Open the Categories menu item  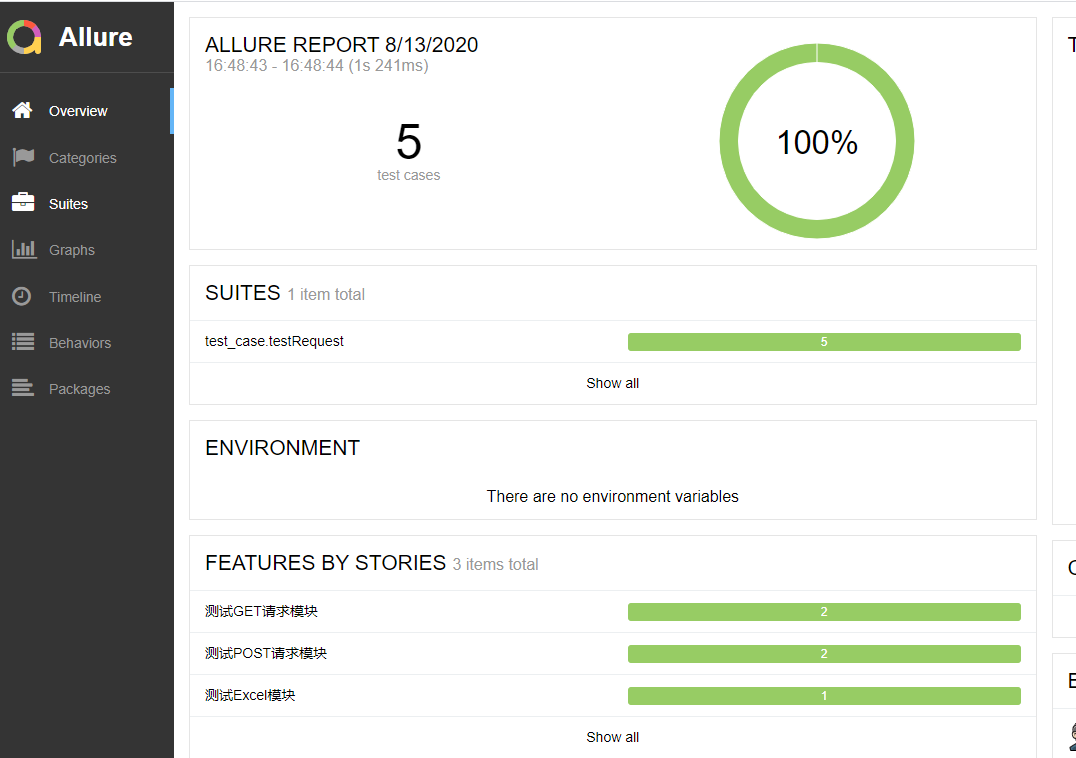pyautogui.click(x=86, y=157)
